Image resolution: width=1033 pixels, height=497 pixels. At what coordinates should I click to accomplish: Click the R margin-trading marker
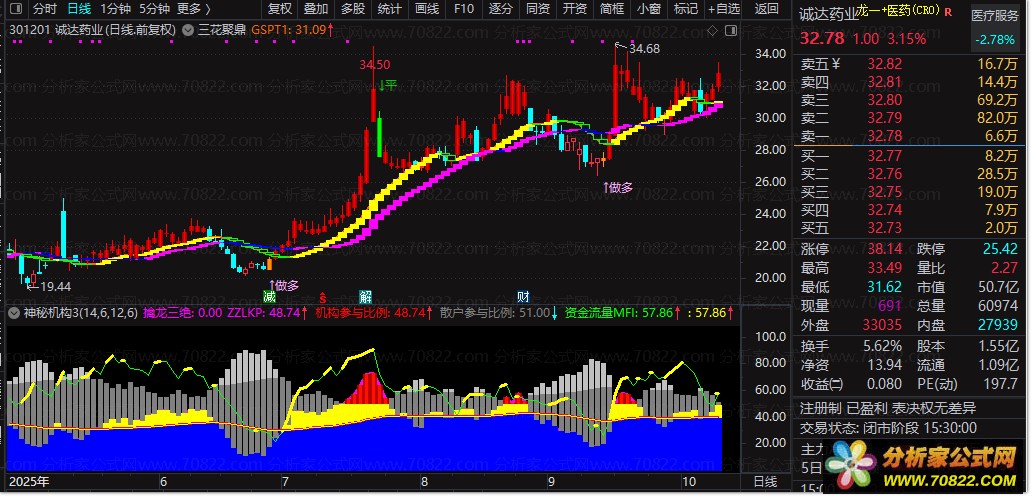948,12
